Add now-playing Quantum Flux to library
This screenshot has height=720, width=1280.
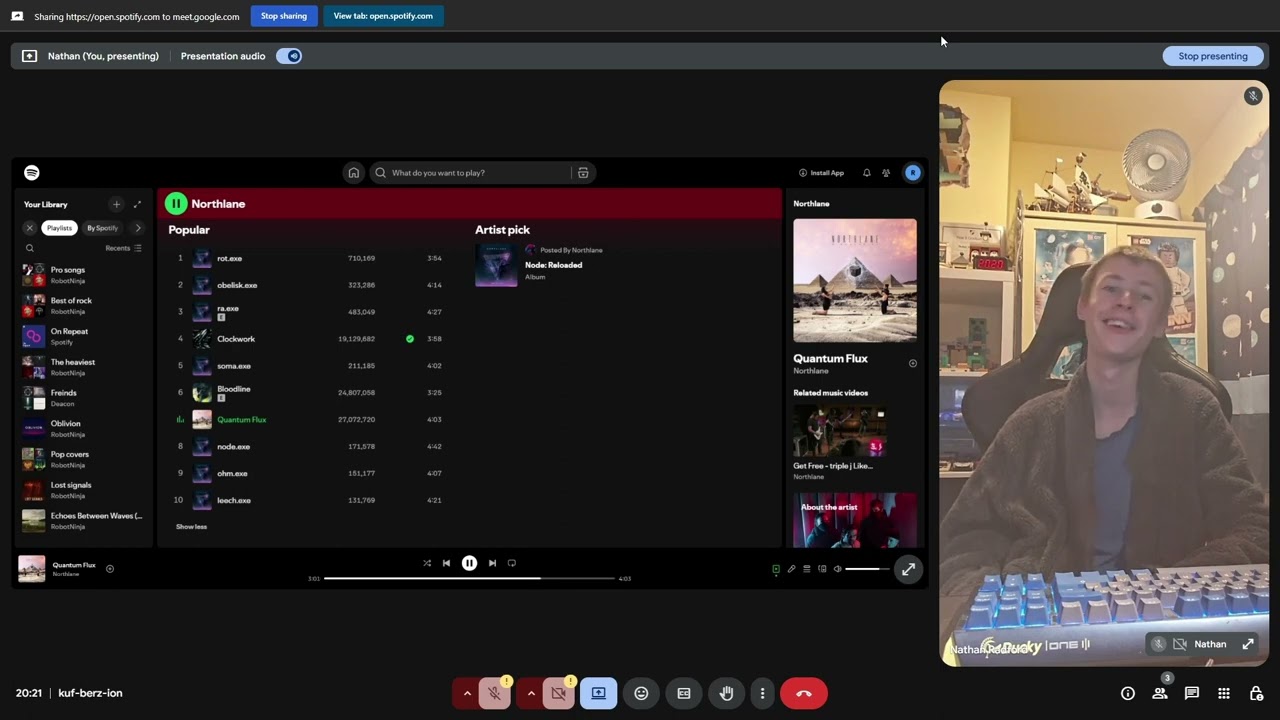click(x=110, y=569)
